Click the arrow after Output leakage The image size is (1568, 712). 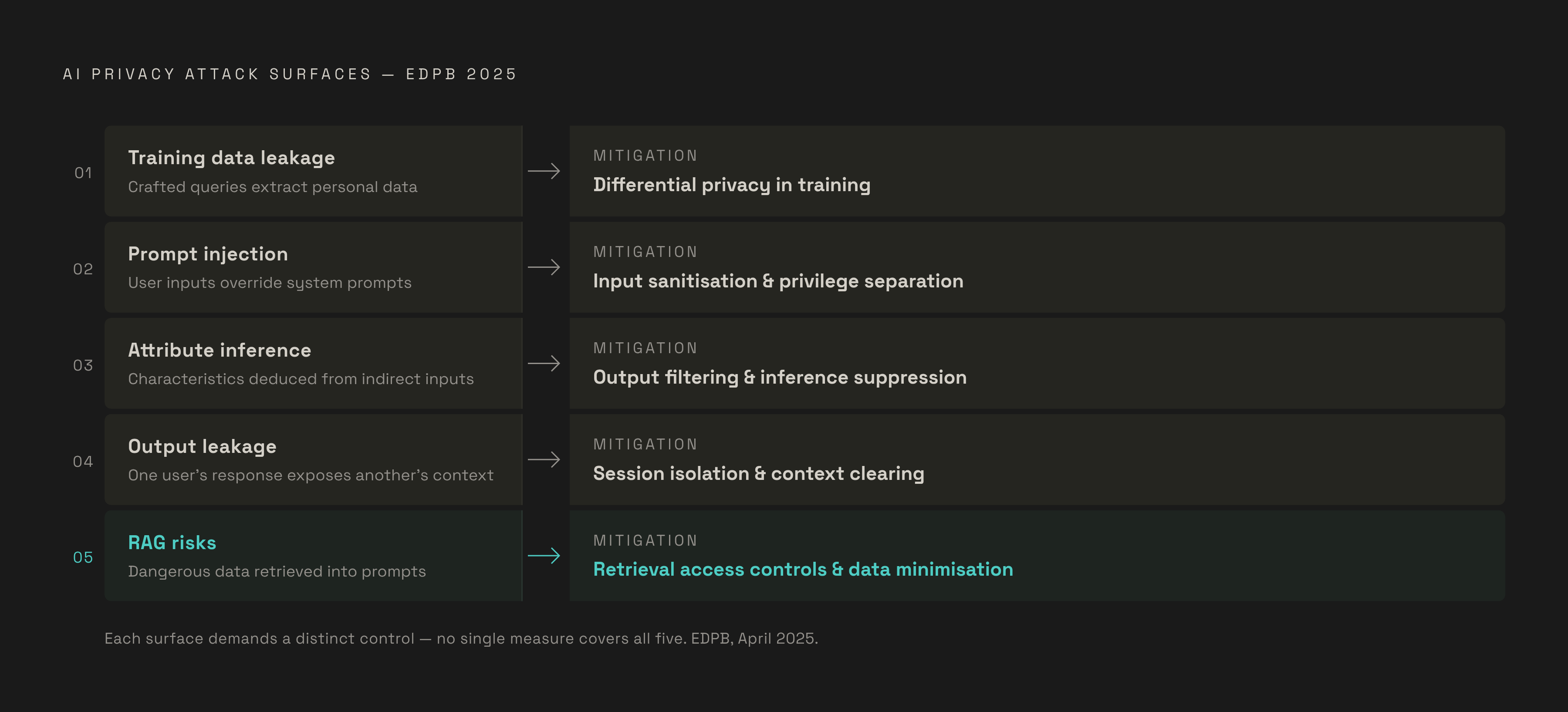(544, 459)
